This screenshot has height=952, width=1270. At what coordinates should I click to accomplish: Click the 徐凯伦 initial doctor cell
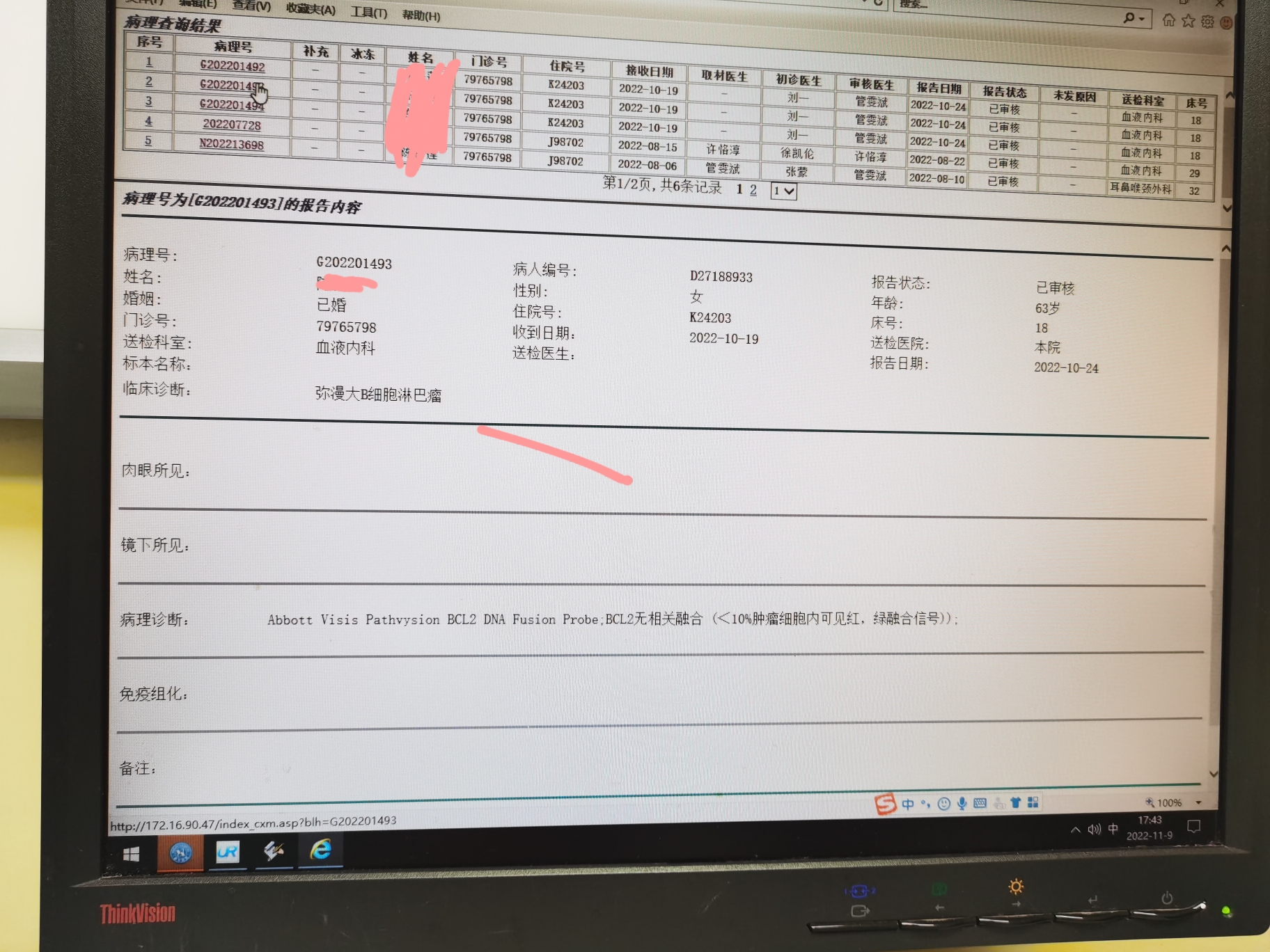point(797,153)
